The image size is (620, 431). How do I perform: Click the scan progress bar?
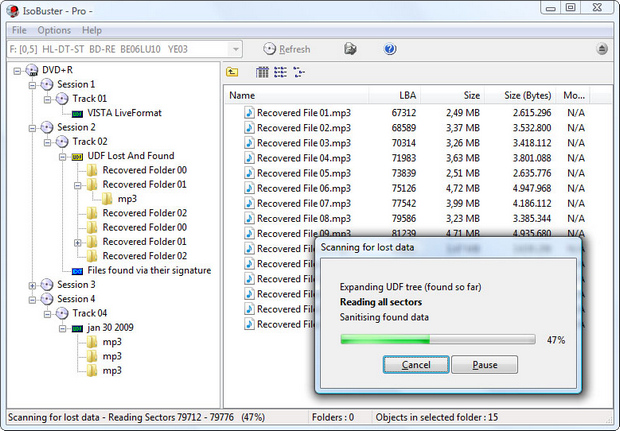[x=438, y=340]
